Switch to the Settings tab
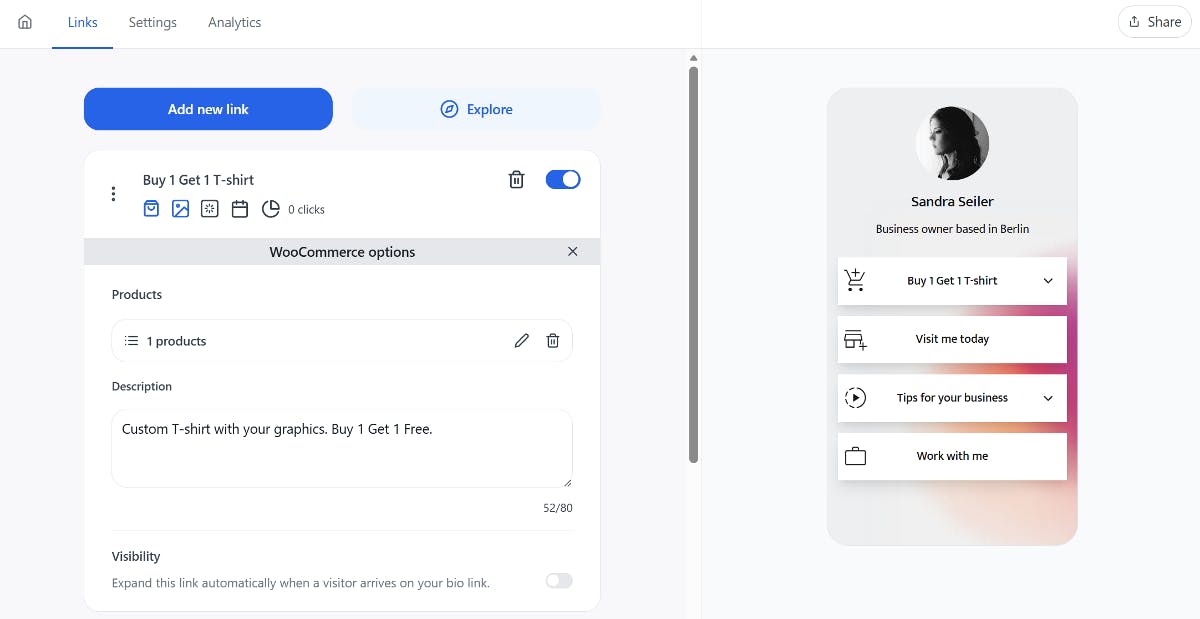This screenshot has width=1200, height=619. pyautogui.click(x=152, y=22)
